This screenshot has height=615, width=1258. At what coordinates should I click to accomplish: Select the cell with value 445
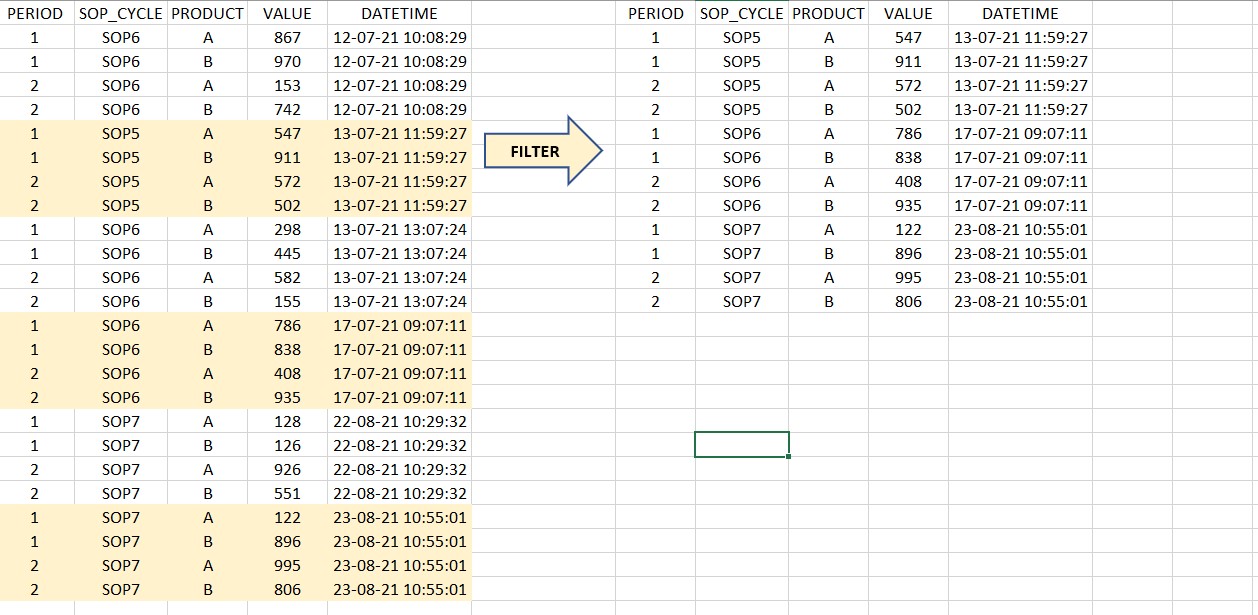pos(287,253)
